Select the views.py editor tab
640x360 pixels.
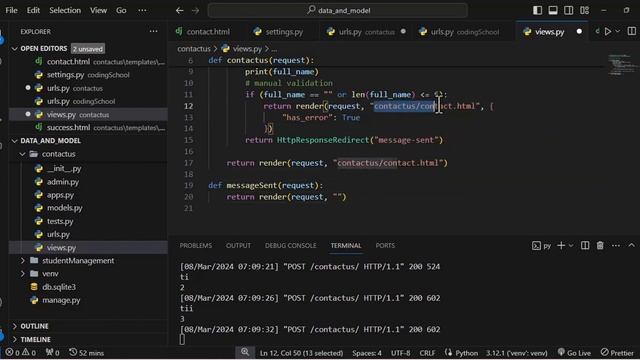pyautogui.click(x=552, y=31)
